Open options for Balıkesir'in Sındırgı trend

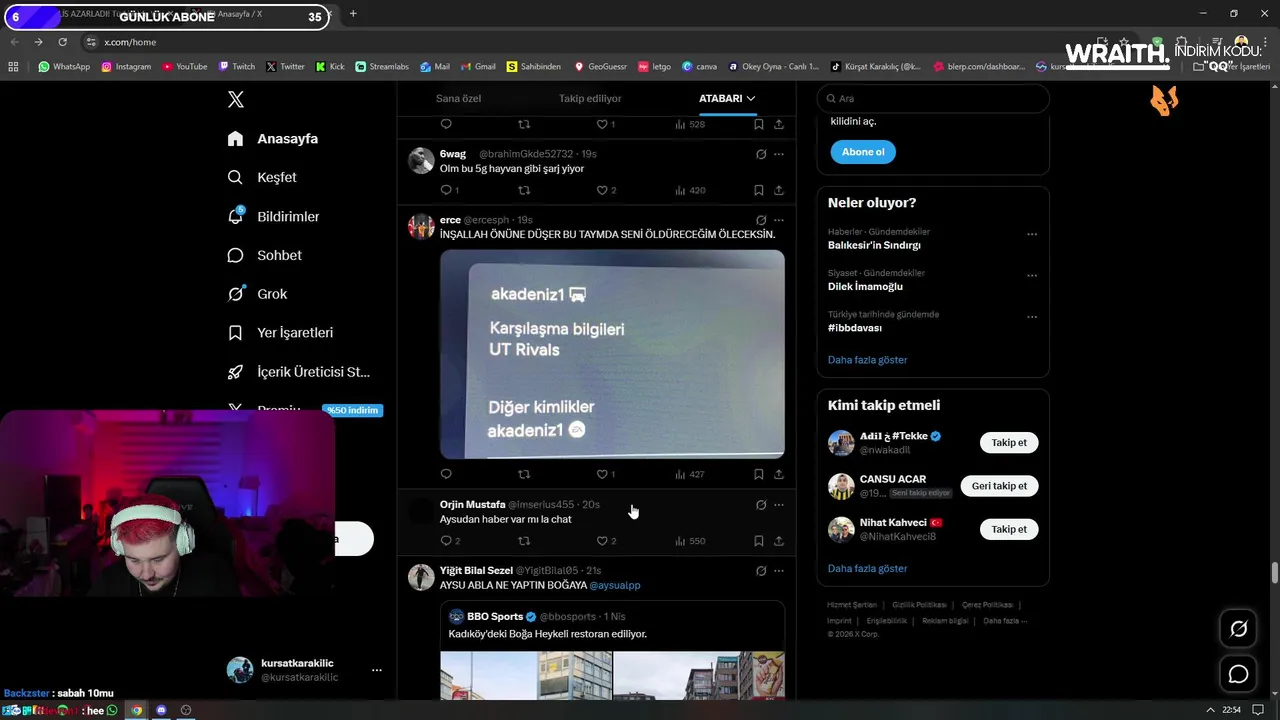pos(1032,234)
